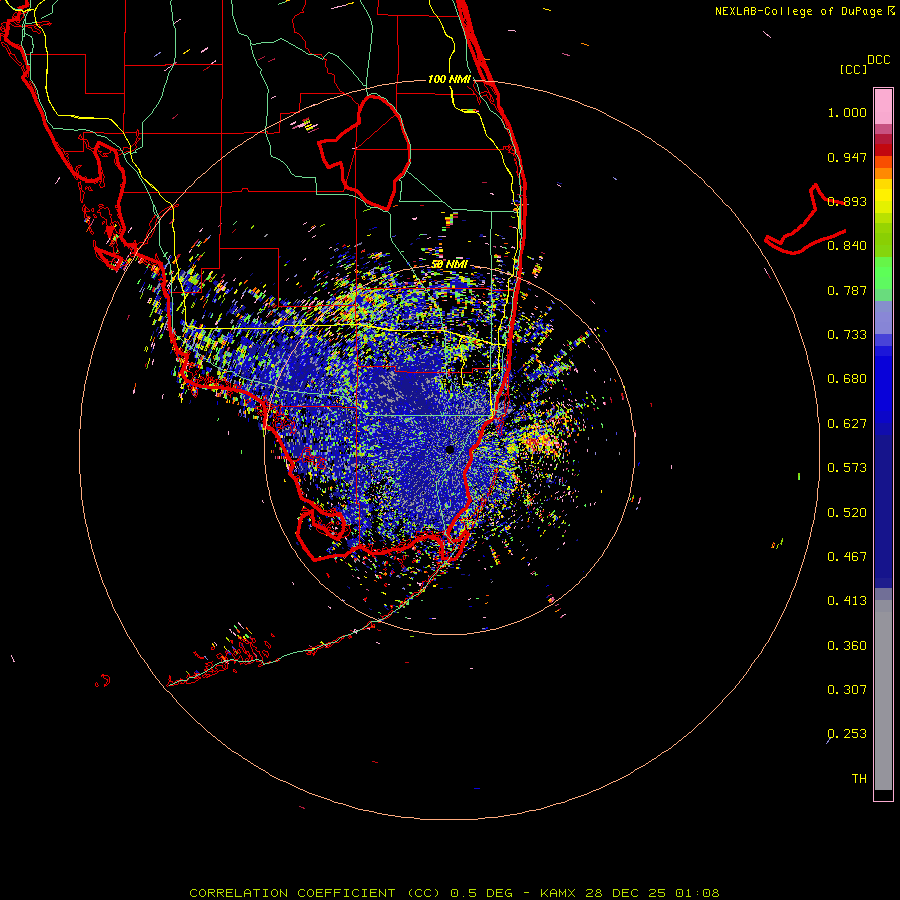Select the 0.840 scale value
Image resolution: width=900 pixels, height=900 pixels.
[847, 246]
